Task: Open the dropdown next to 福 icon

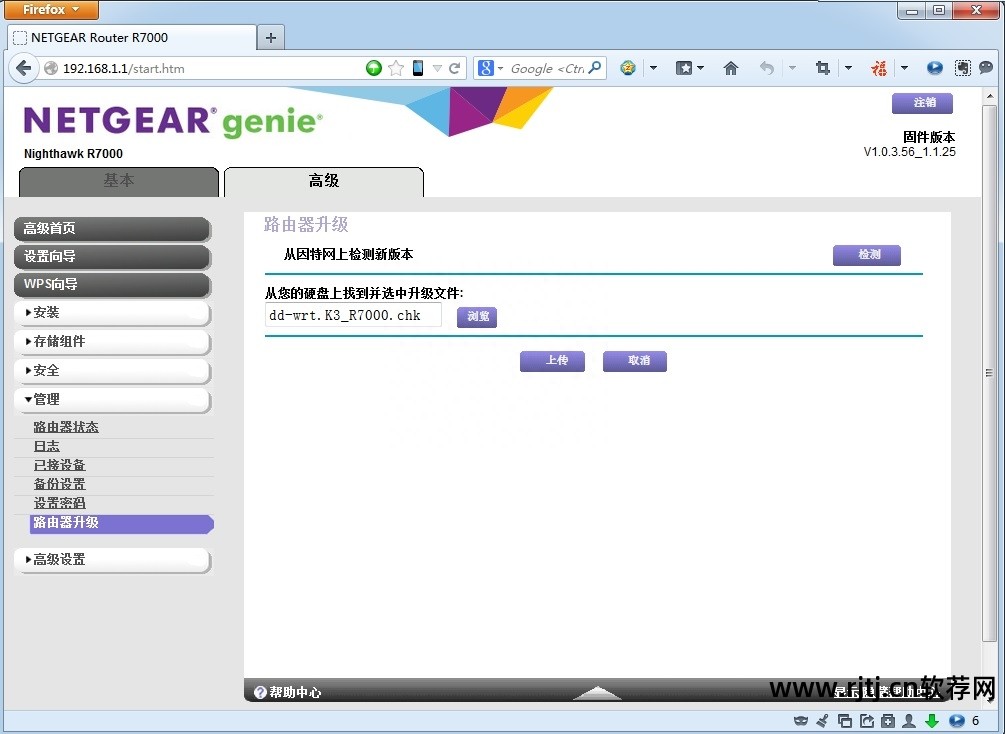Action: (x=904, y=67)
